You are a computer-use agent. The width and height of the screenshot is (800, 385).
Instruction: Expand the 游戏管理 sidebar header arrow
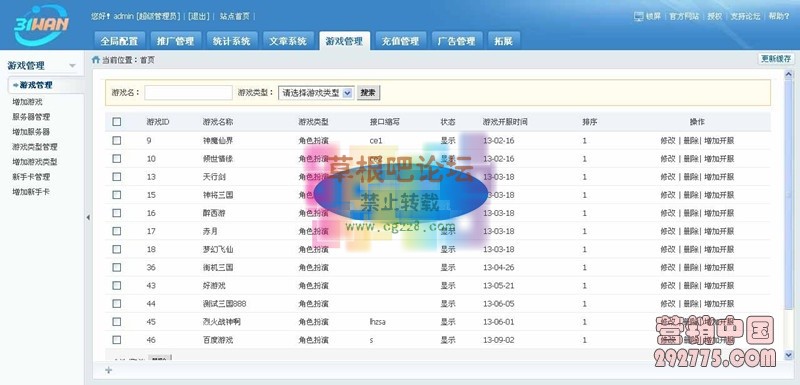pyautogui.click(x=72, y=66)
